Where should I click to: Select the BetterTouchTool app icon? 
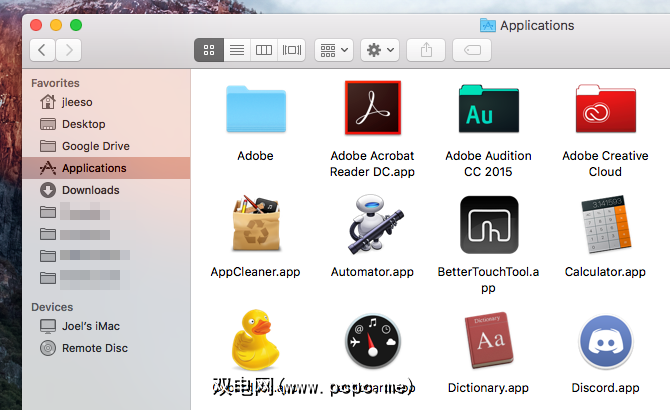pos(489,225)
